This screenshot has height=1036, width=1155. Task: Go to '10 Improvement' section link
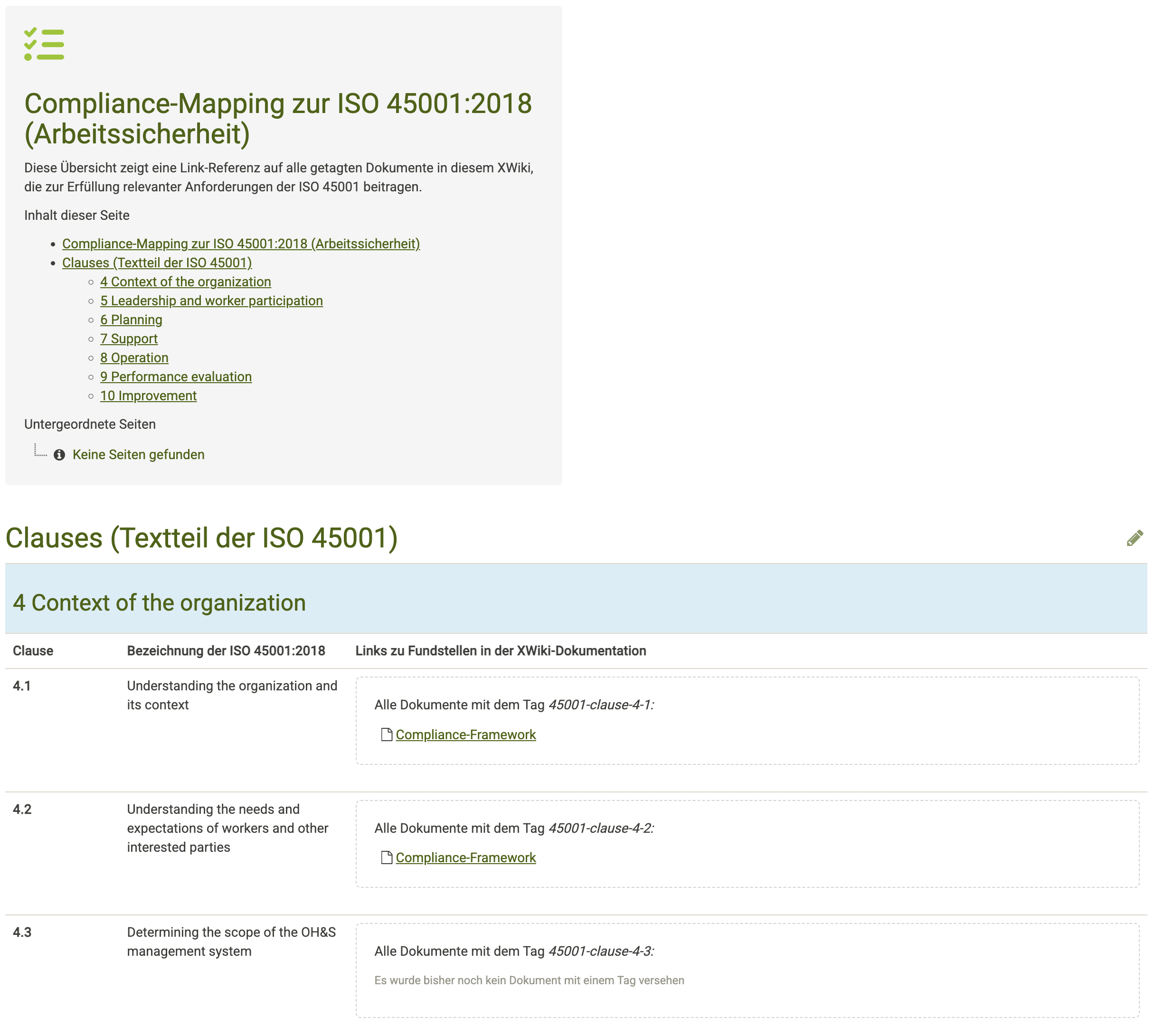tap(148, 396)
